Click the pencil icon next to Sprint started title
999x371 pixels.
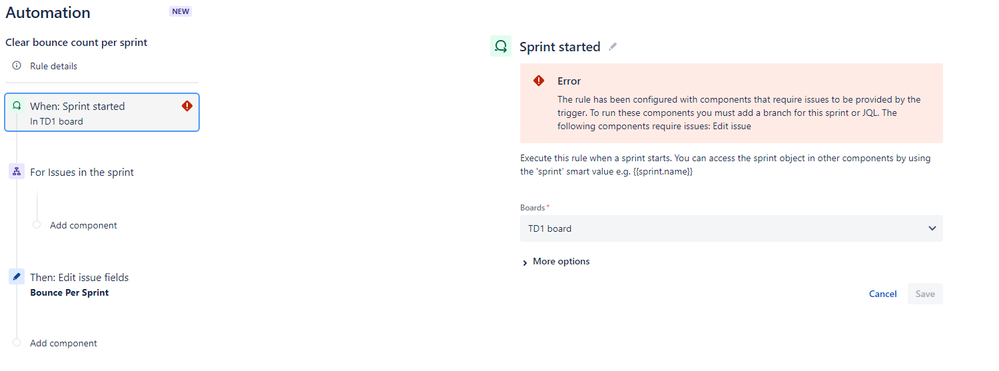point(613,47)
